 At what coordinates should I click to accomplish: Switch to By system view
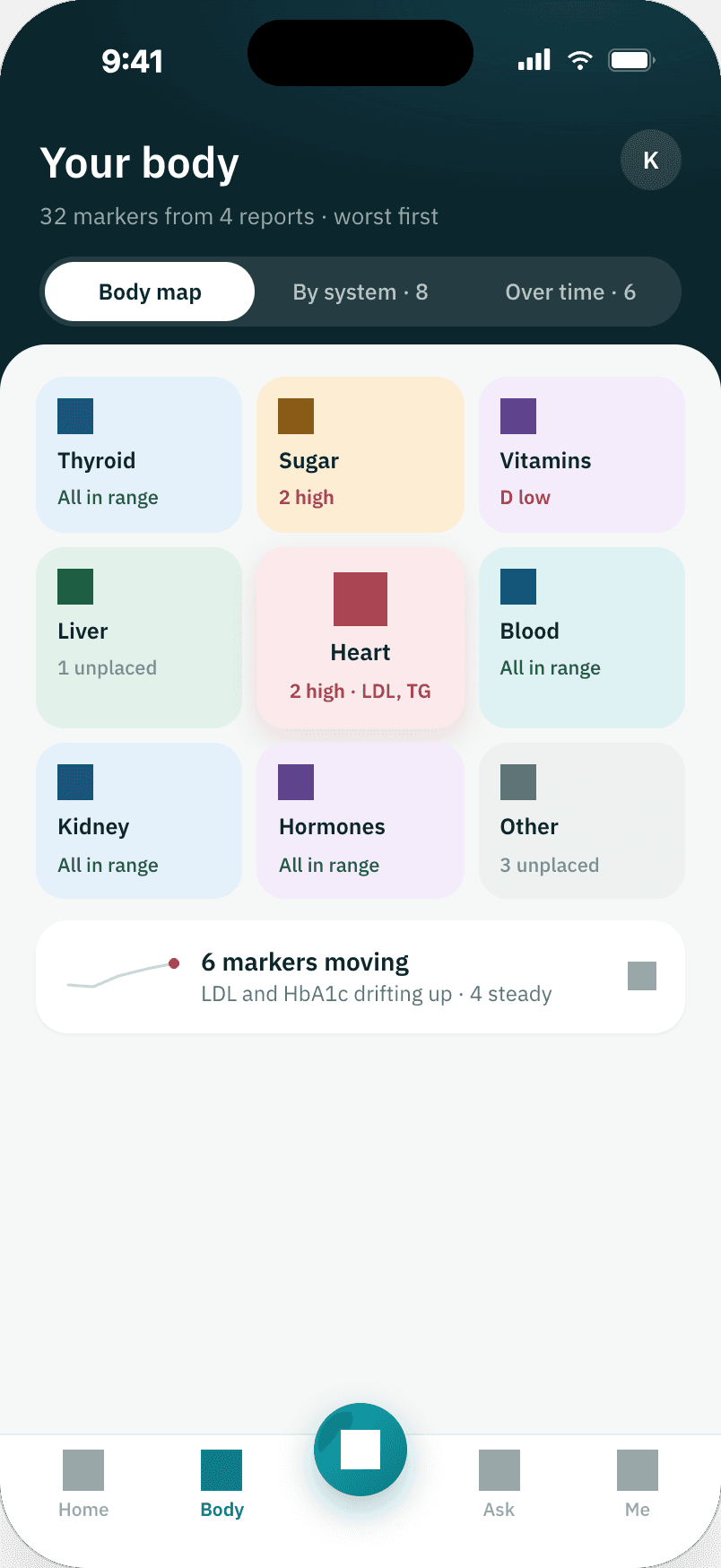click(x=360, y=292)
